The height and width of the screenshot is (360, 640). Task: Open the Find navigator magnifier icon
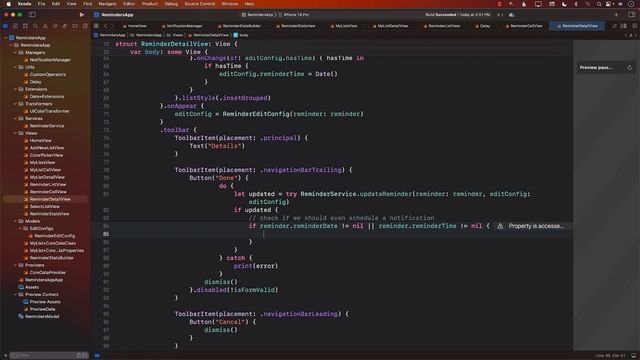tap(35, 26)
